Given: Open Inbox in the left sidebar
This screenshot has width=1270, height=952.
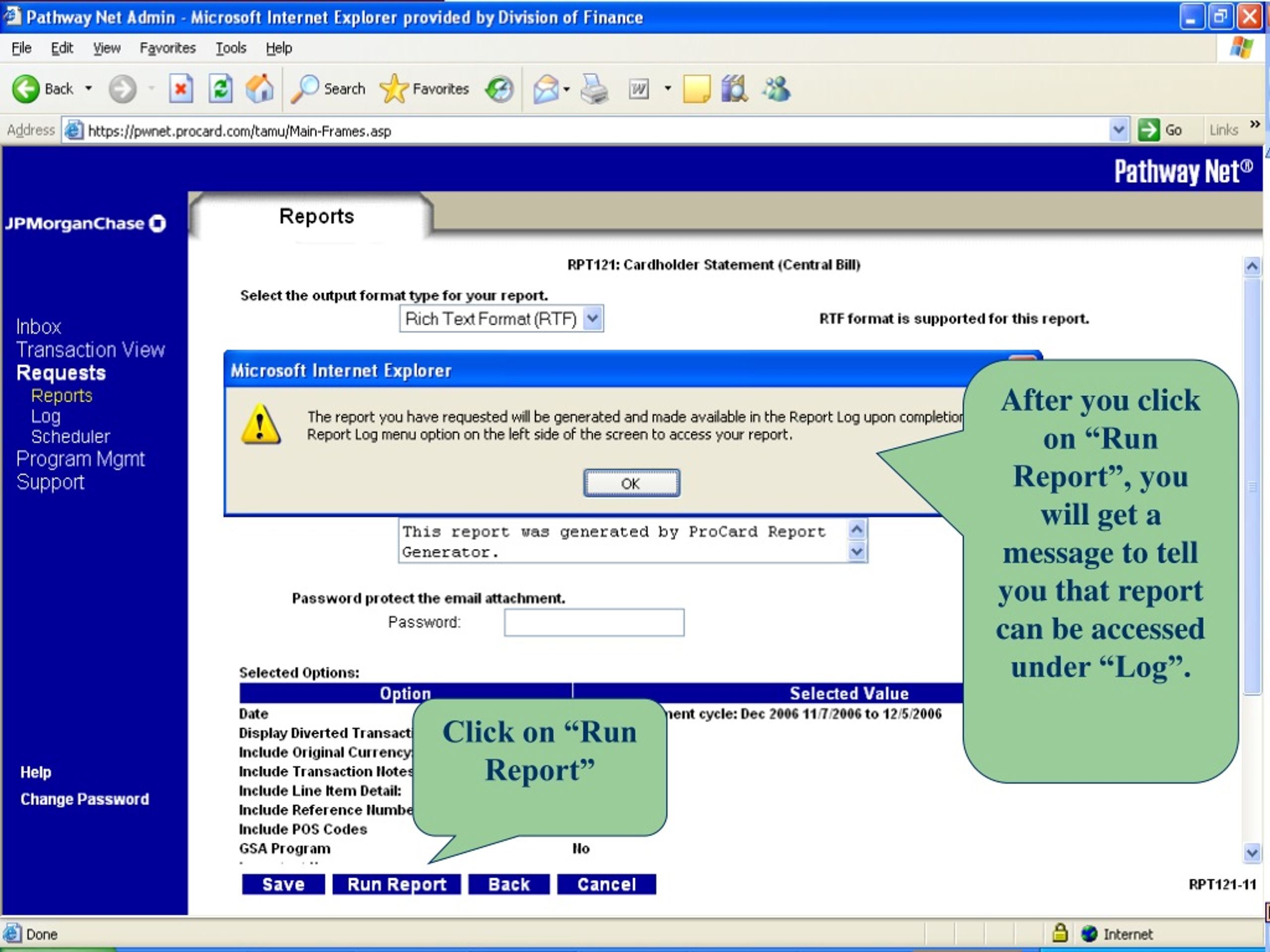Looking at the screenshot, I should click(x=39, y=327).
